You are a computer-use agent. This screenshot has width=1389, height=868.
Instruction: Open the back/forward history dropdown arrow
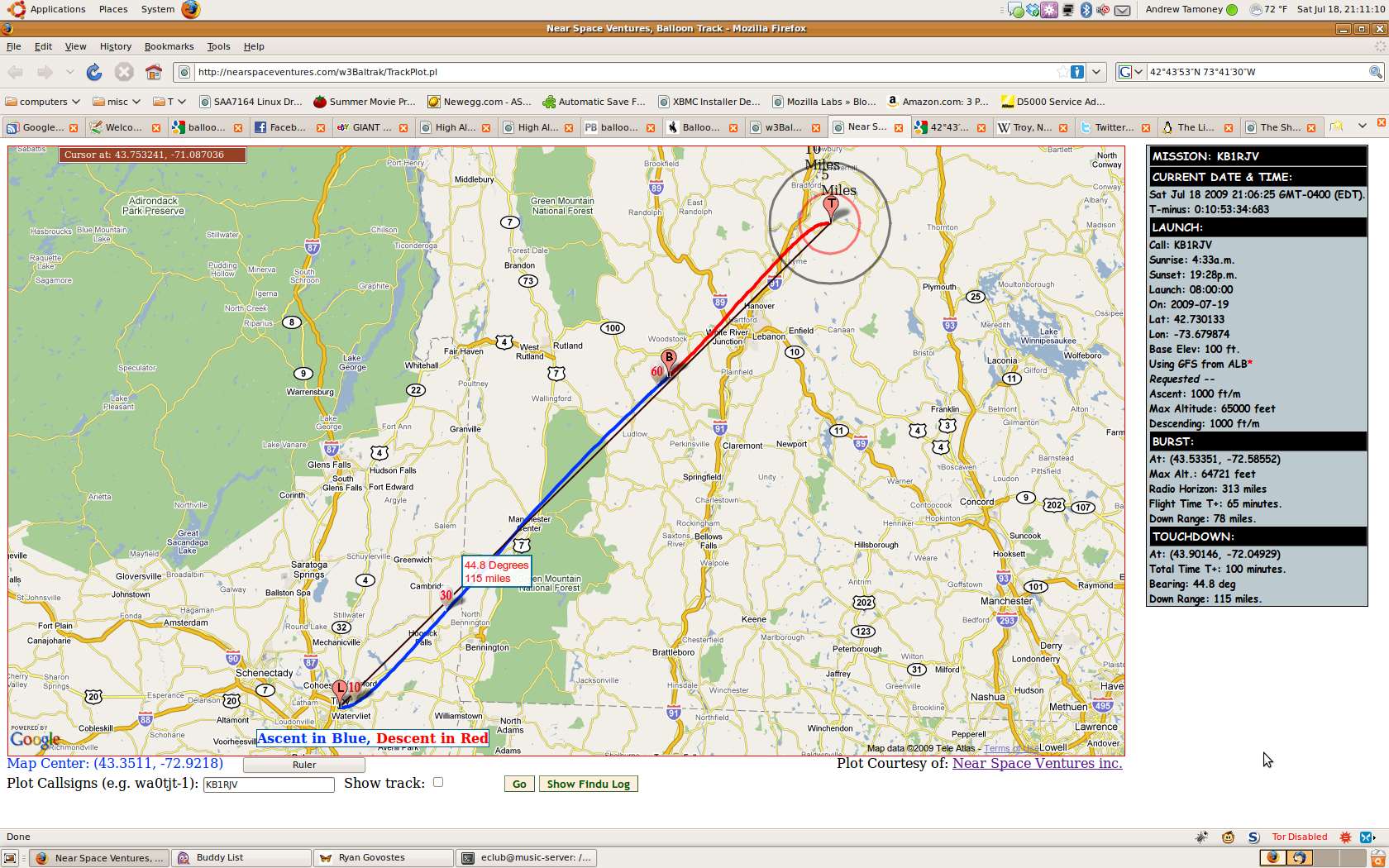click(69, 72)
